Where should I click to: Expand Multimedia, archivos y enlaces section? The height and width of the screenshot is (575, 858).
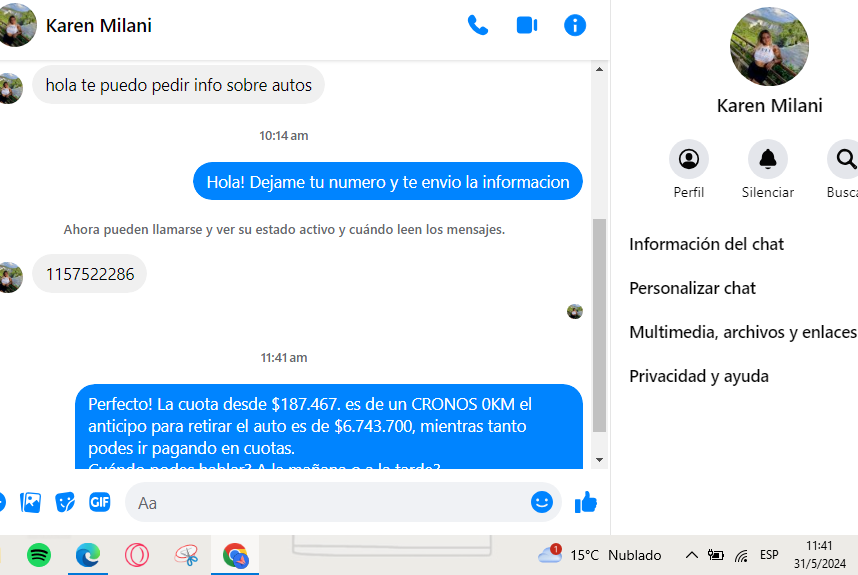coord(744,332)
